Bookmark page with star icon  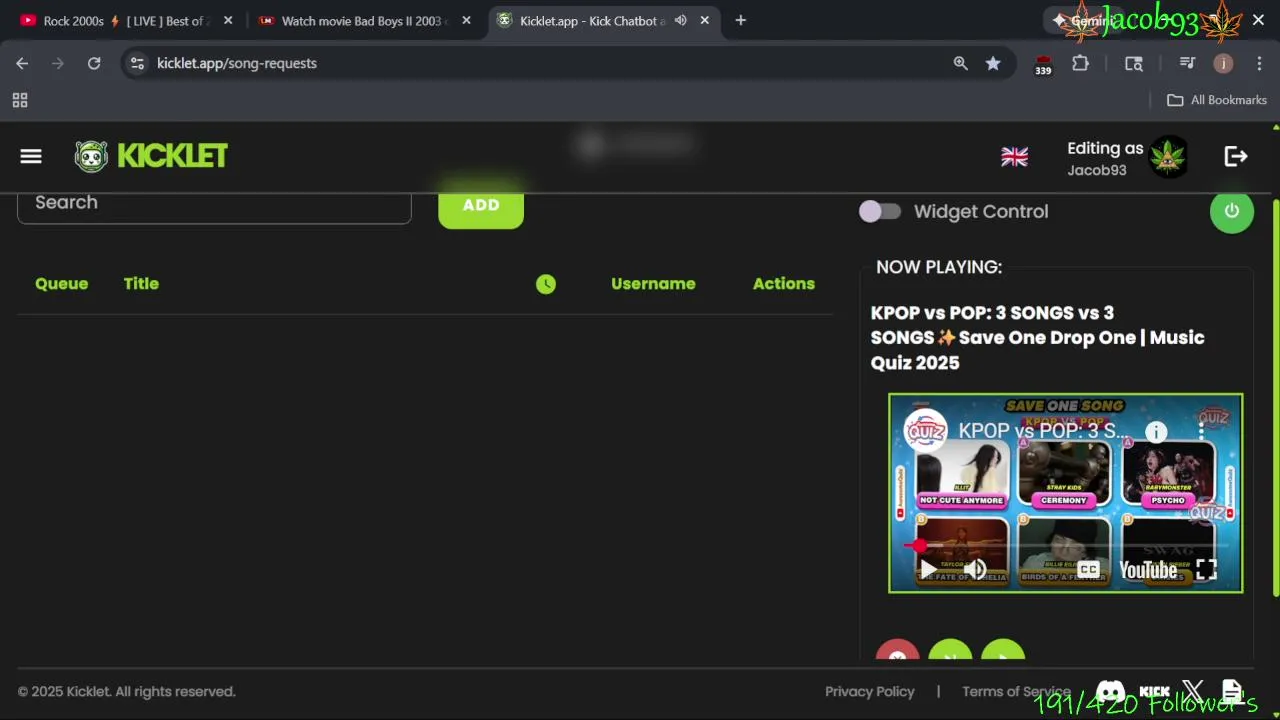click(993, 63)
